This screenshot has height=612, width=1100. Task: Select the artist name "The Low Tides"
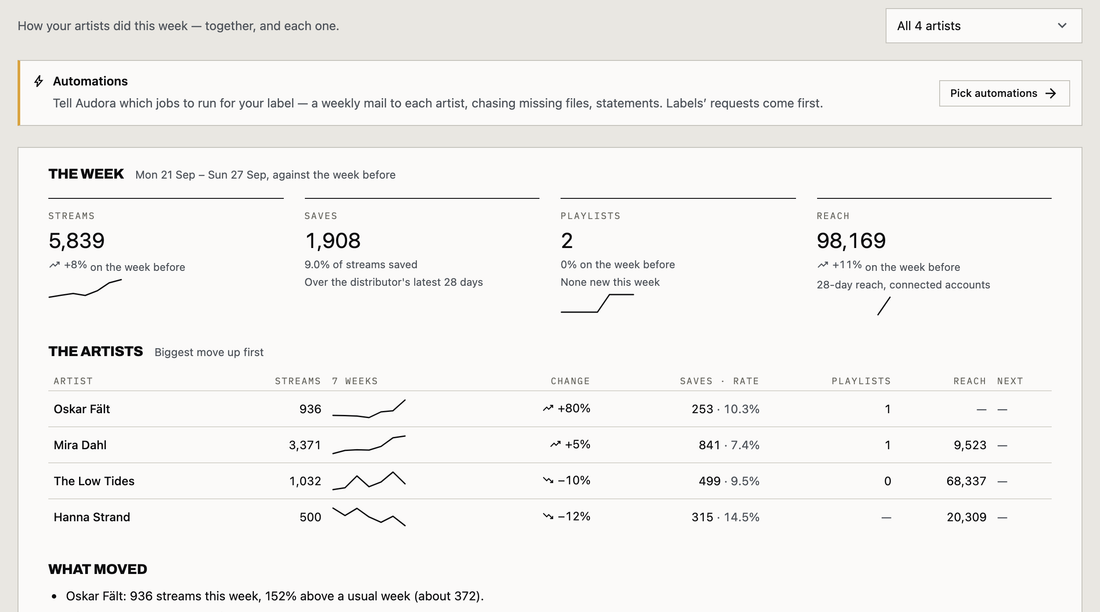pyautogui.click(x=94, y=481)
